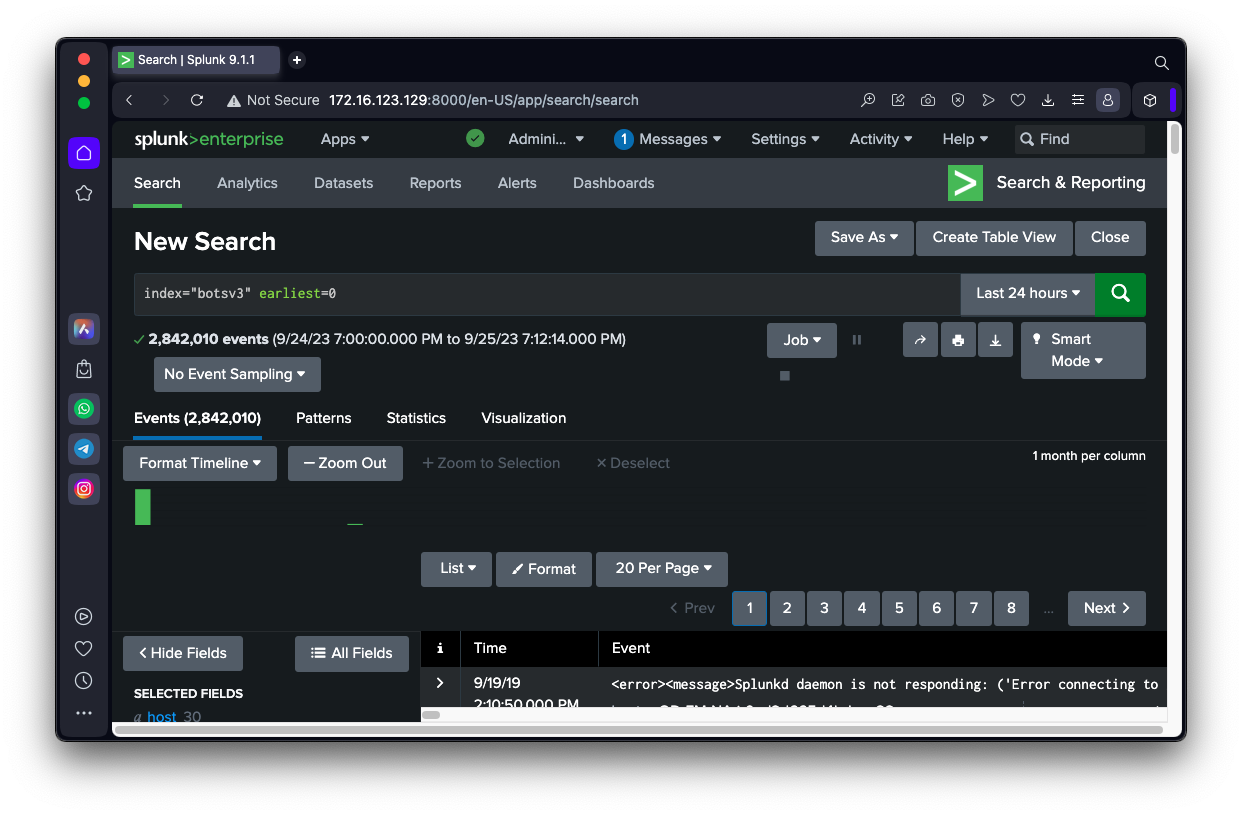Click the browser downloads icon in the address bar
The height and width of the screenshot is (815, 1242).
click(1048, 100)
